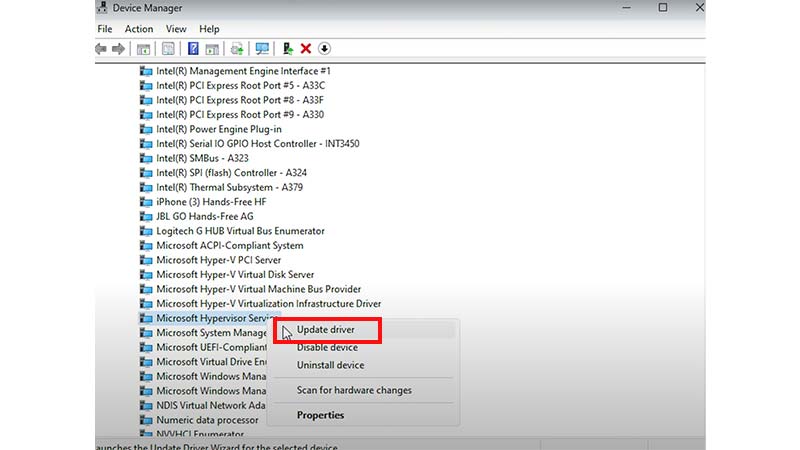Screen dimensions: 800x450
Task: Toggle the Show/Hide Action Pane toolbar icon
Action: (212, 49)
